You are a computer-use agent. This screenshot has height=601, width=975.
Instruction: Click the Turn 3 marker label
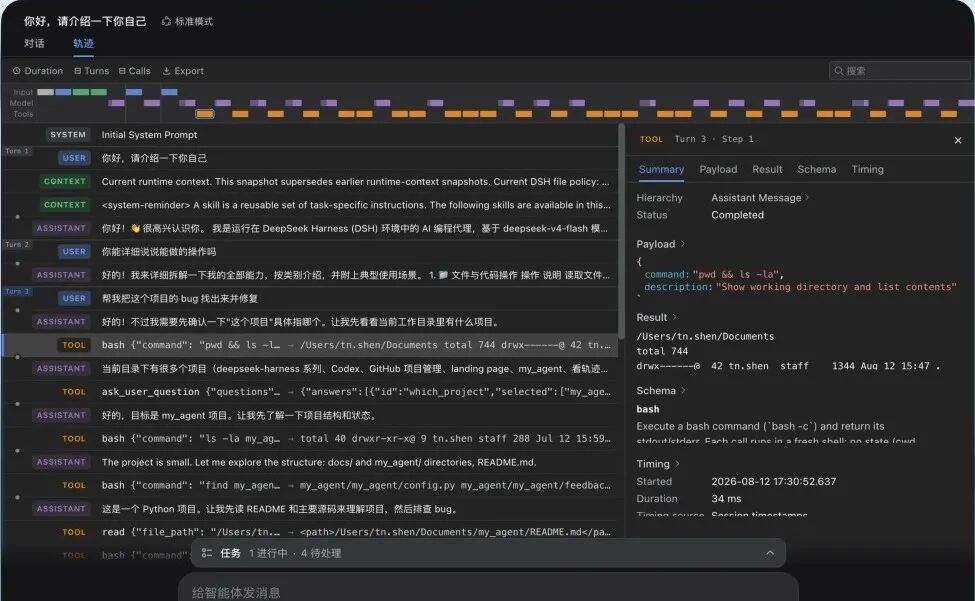pyautogui.click(x=17, y=291)
